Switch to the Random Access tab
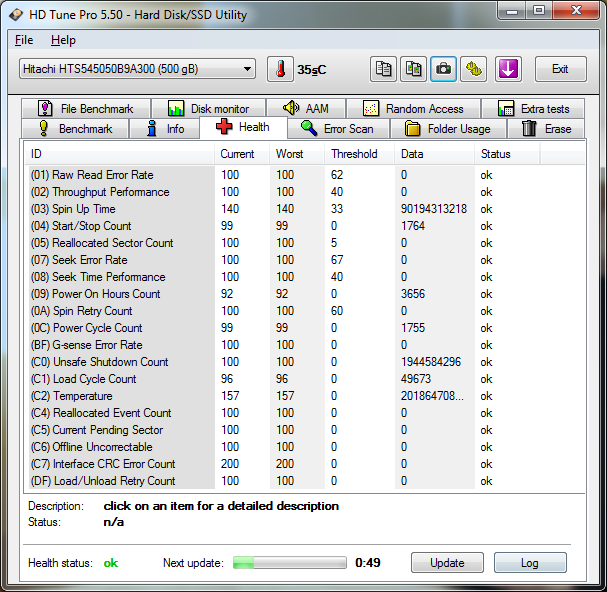The width and height of the screenshot is (607, 592). [413, 108]
